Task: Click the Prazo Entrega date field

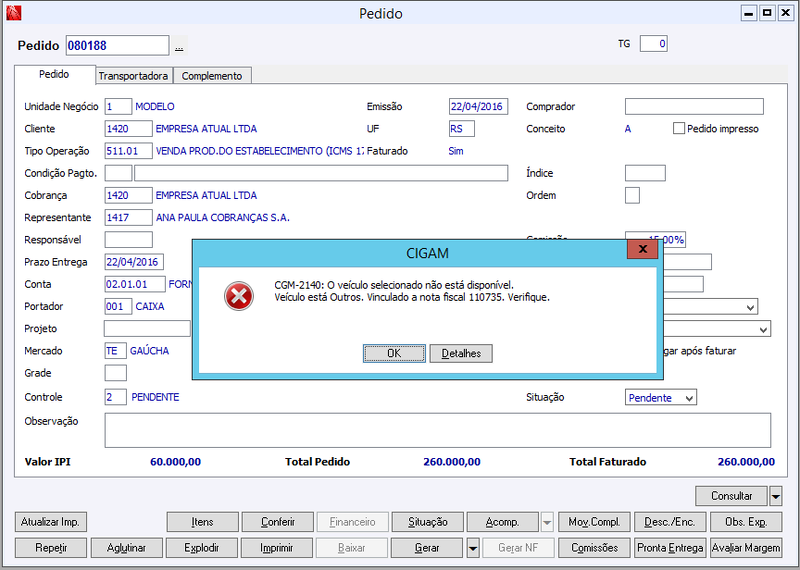Action: coord(134,262)
